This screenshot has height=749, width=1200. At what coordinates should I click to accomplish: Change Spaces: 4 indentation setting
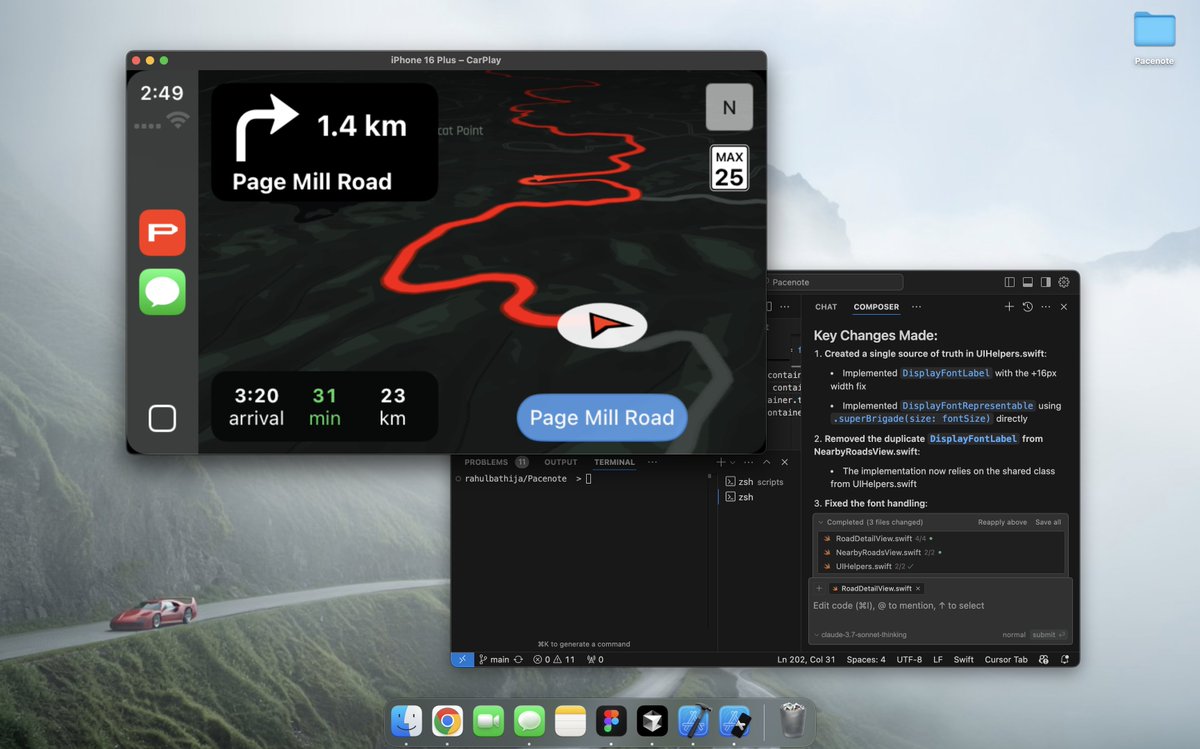[x=866, y=659]
